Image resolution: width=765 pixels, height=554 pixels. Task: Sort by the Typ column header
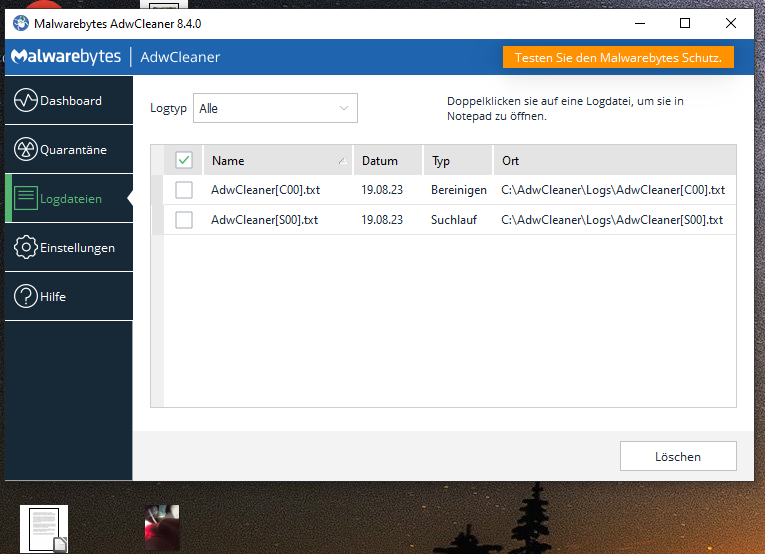(x=458, y=160)
